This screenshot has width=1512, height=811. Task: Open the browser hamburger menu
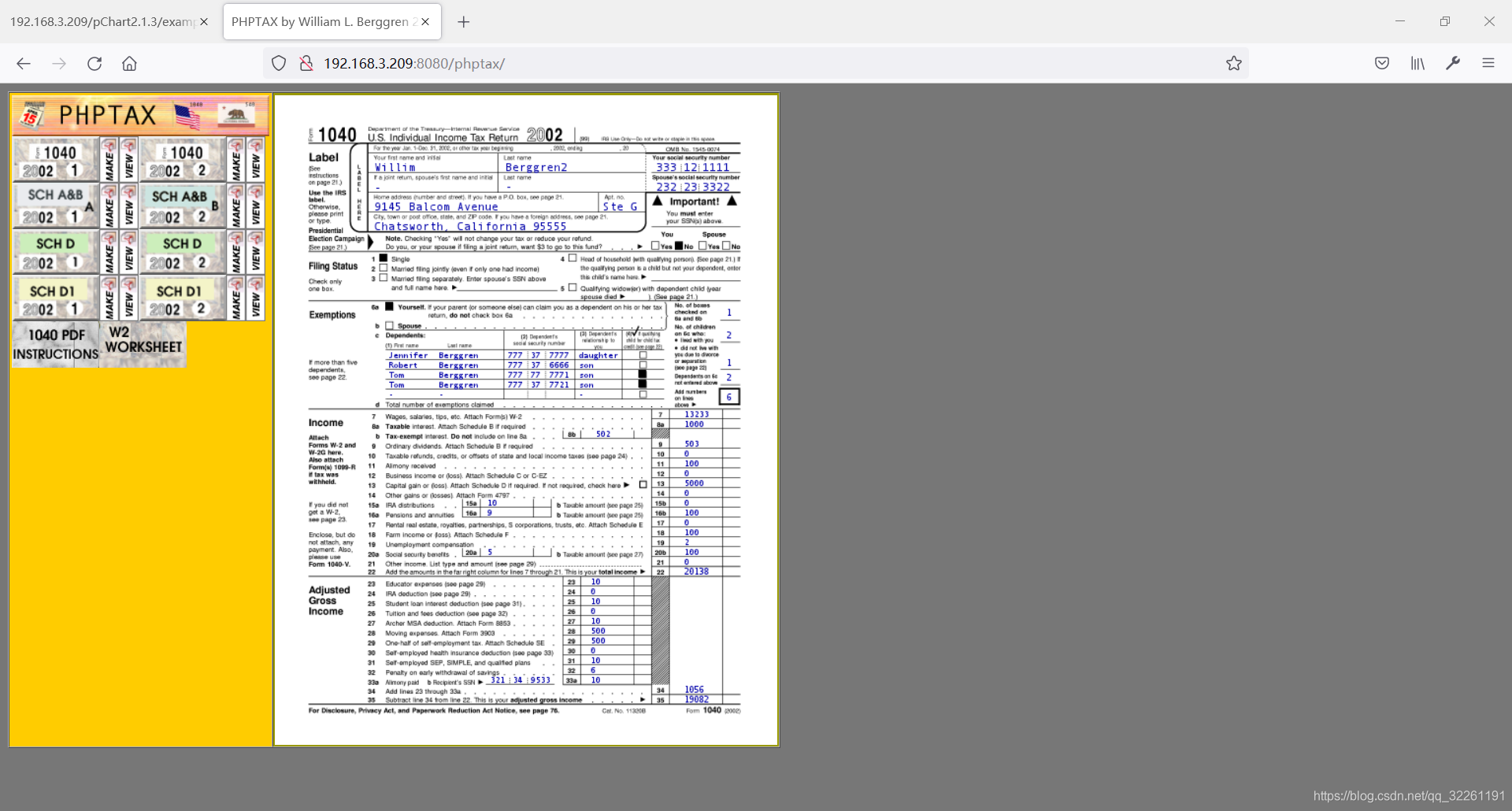[x=1488, y=64]
